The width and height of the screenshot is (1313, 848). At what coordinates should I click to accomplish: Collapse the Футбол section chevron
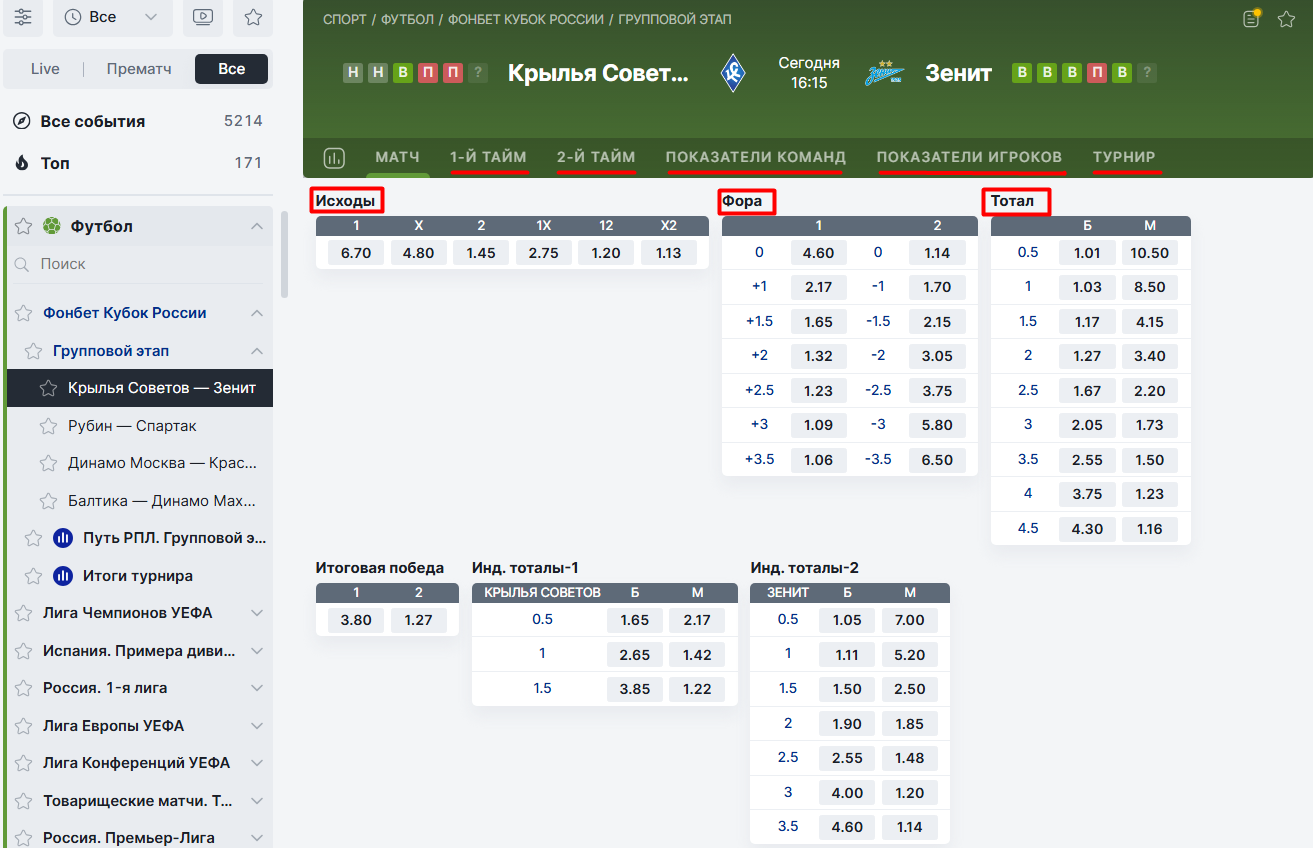coord(257,226)
